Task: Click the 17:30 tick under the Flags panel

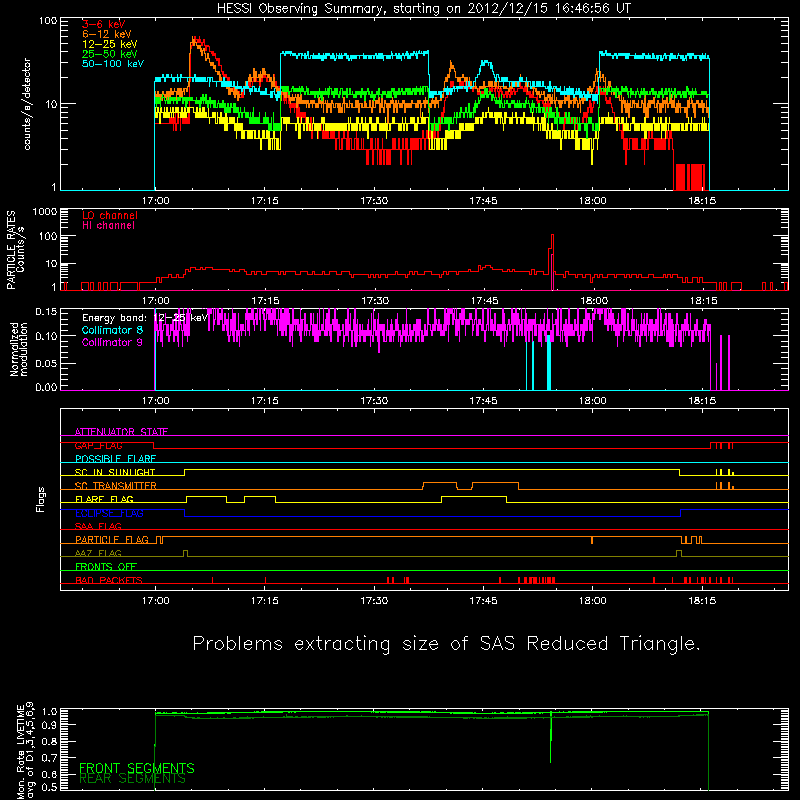Action: [374, 601]
